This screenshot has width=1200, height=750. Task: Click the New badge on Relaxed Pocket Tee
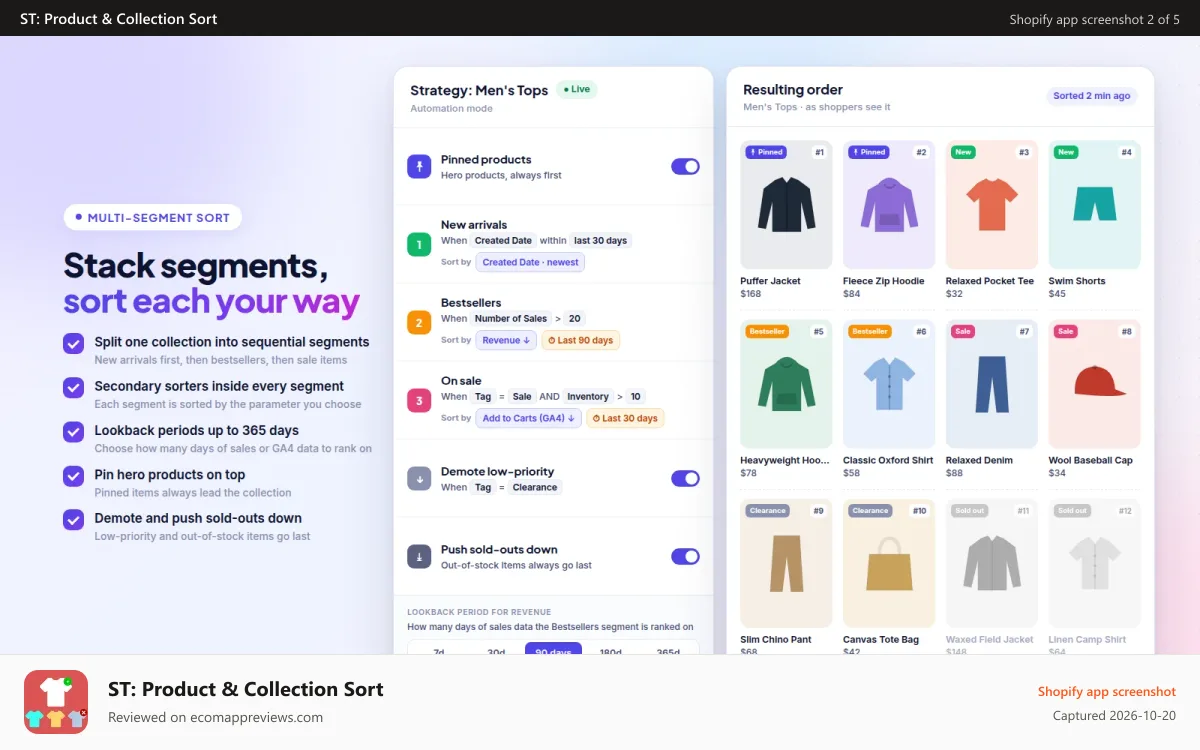click(x=963, y=152)
